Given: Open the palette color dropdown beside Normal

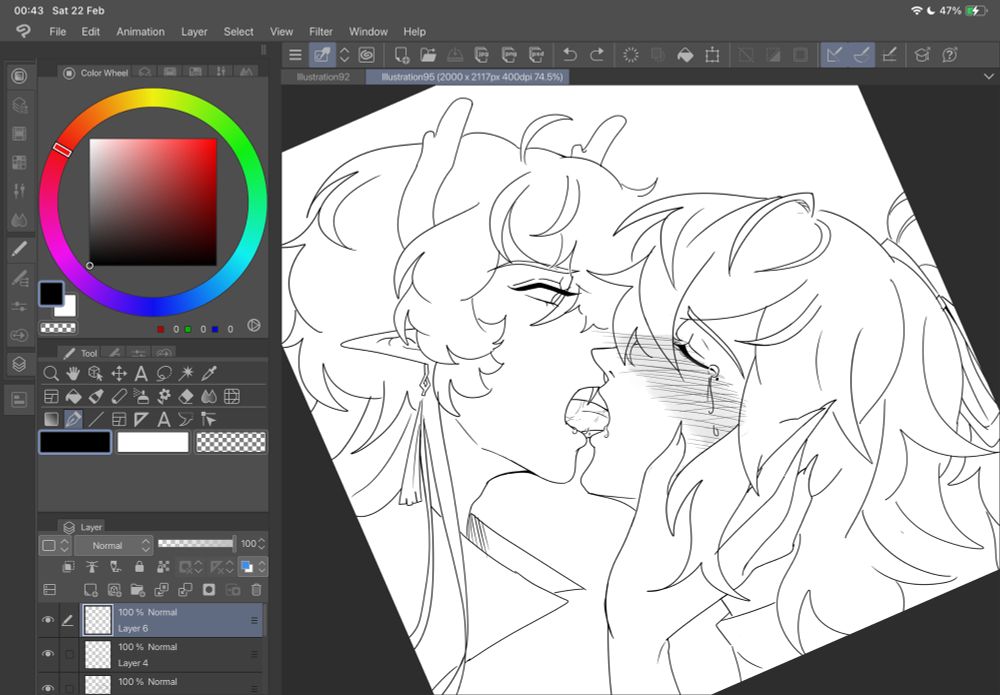Looking at the screenshot, I should [x=55, y=545].
